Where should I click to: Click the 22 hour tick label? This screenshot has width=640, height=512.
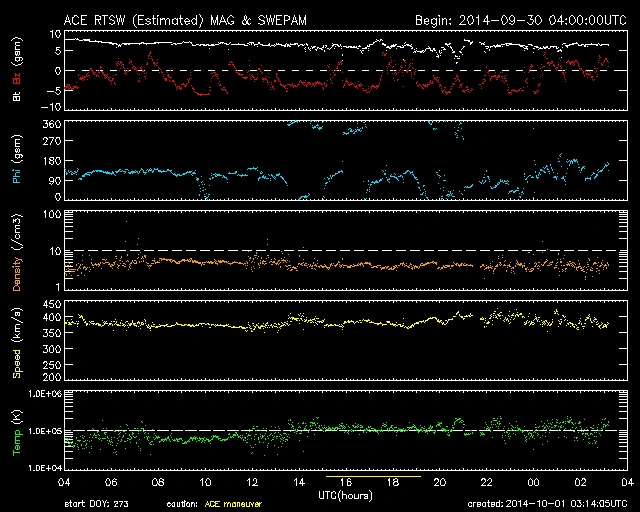pos(486,483)
